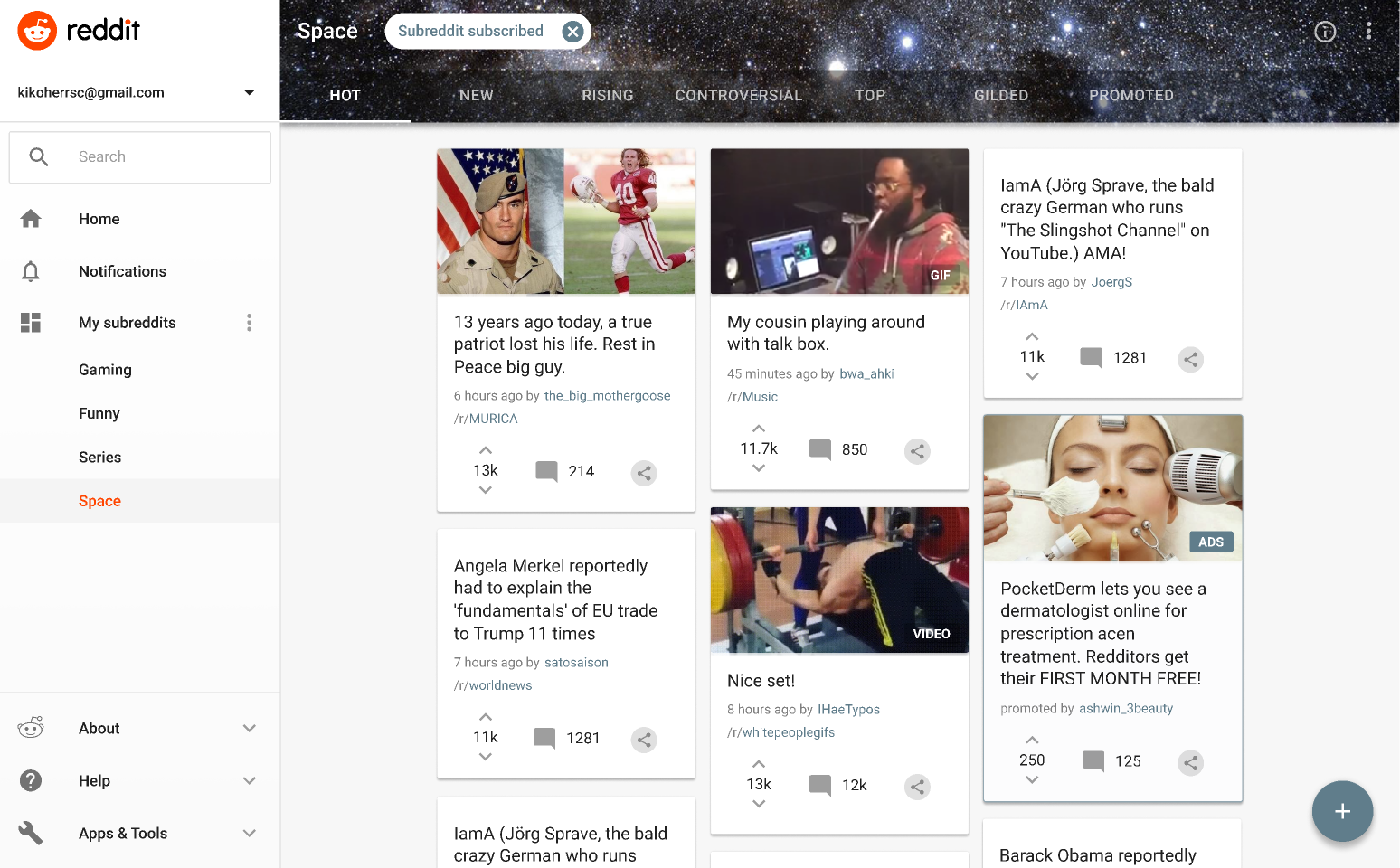
Task: Expand the Apps & Tools section
Action: [x=250, y=834]
